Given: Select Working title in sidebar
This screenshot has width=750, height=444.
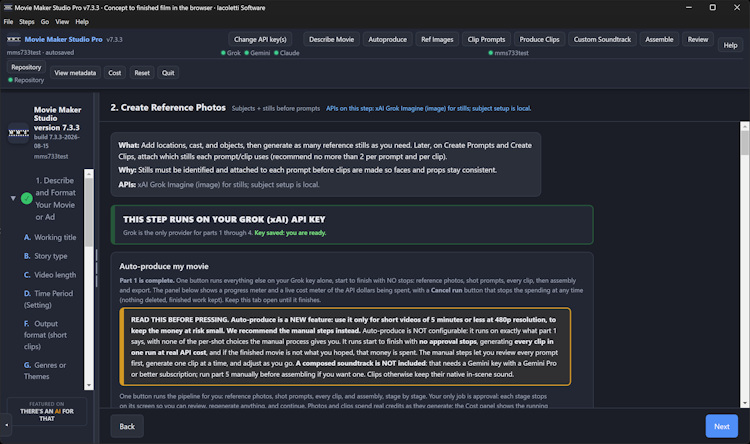Looking at the screenshot, I should 50,237.
